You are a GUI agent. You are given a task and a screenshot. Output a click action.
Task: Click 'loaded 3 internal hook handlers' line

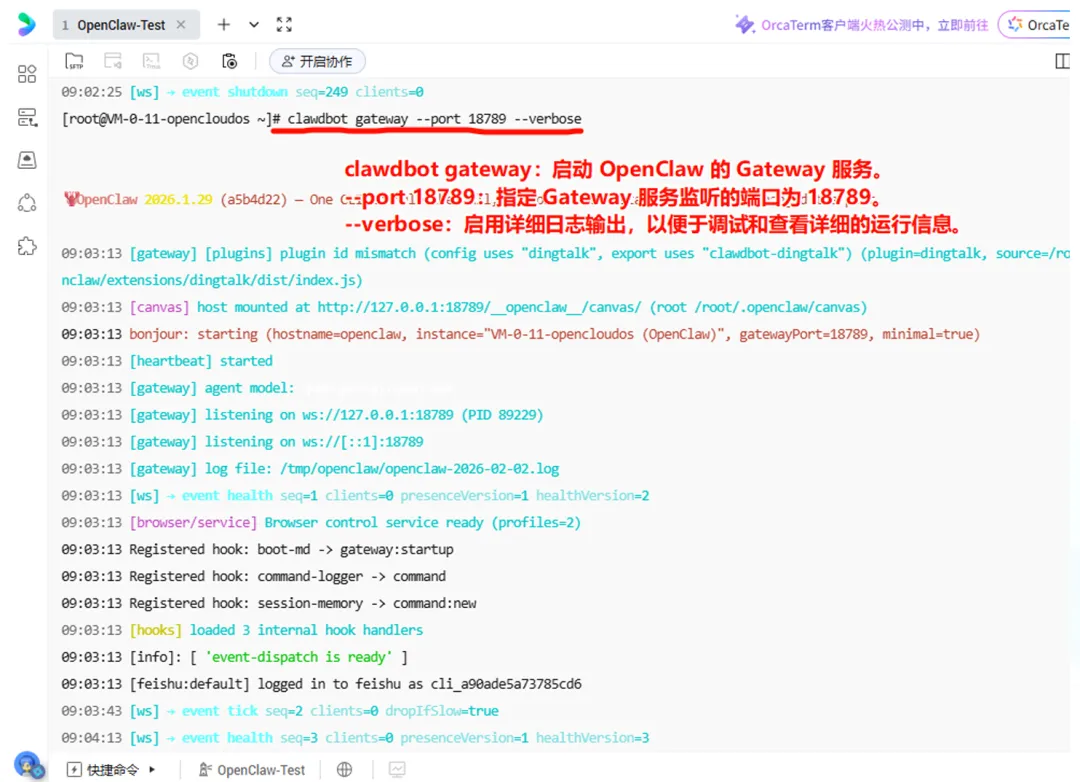coord(242,630)
